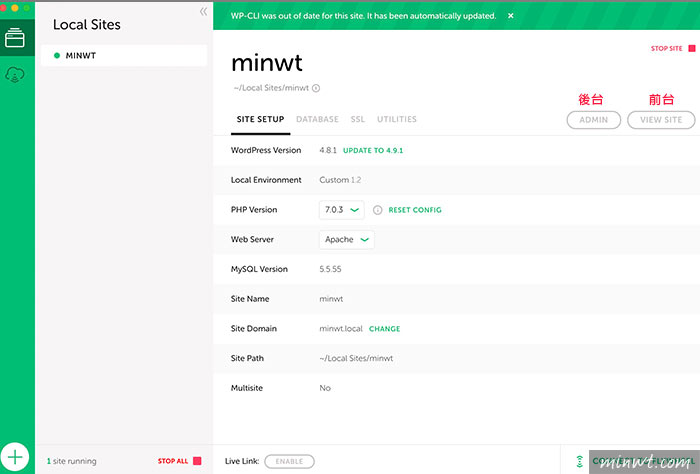Open WordPress Admin dashboard

[593, 120]
